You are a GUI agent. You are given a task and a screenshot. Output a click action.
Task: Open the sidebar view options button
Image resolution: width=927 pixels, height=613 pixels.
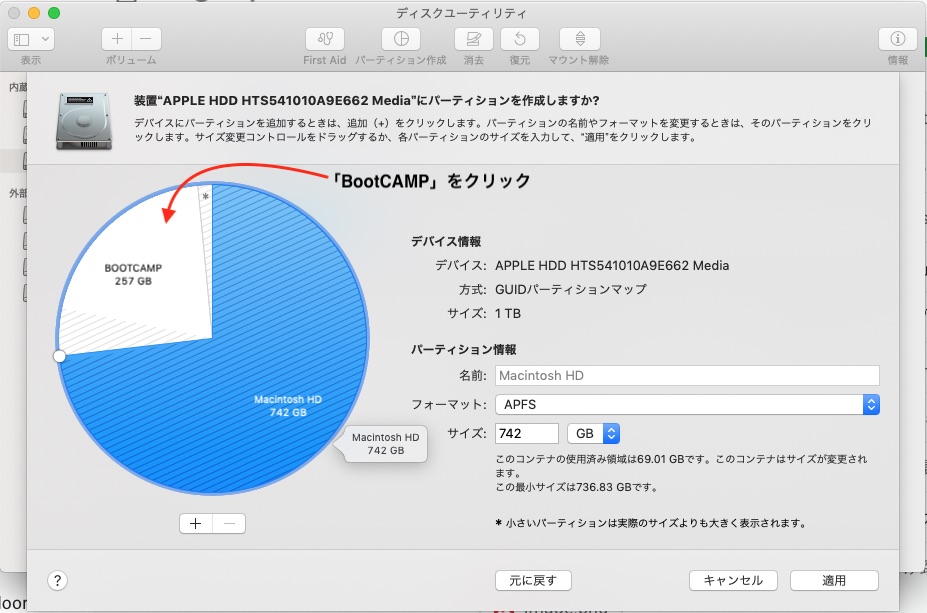point(31,39)
